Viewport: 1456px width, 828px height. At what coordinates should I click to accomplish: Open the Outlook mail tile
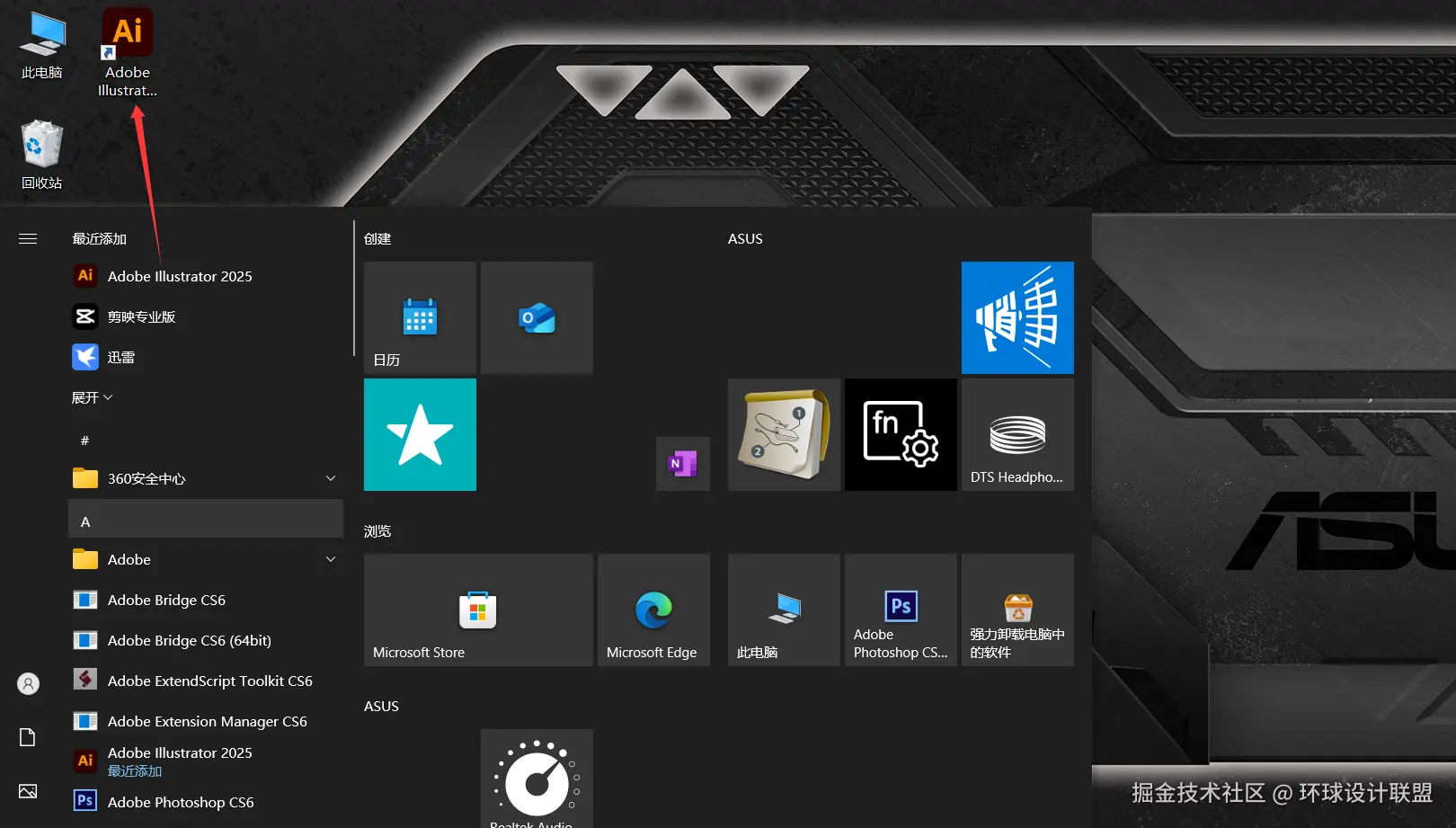537,317
